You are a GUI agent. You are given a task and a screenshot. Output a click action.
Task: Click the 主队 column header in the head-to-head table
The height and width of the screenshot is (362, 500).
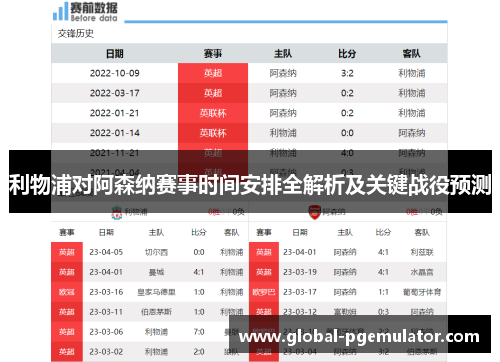pos(283,53)
